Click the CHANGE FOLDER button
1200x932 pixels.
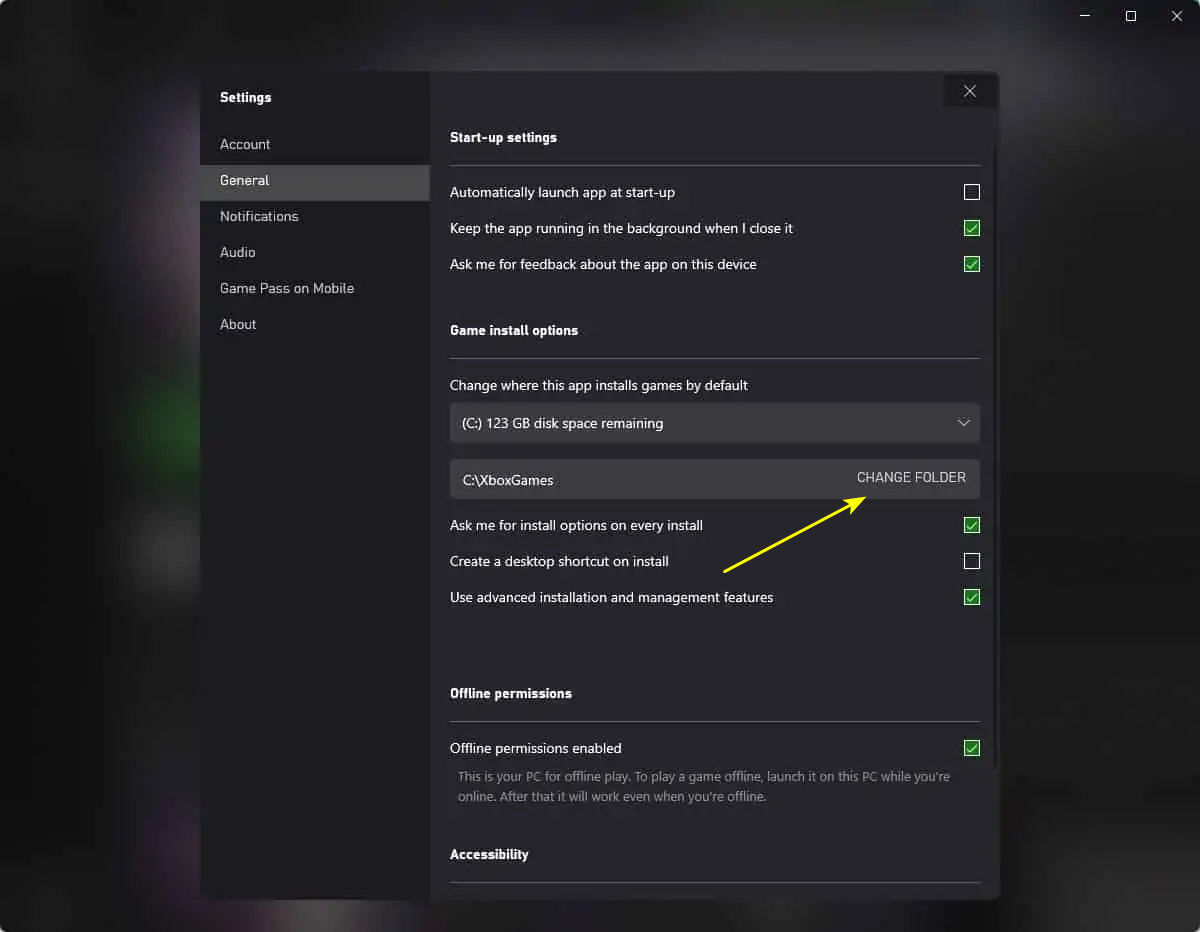[911, 478]
